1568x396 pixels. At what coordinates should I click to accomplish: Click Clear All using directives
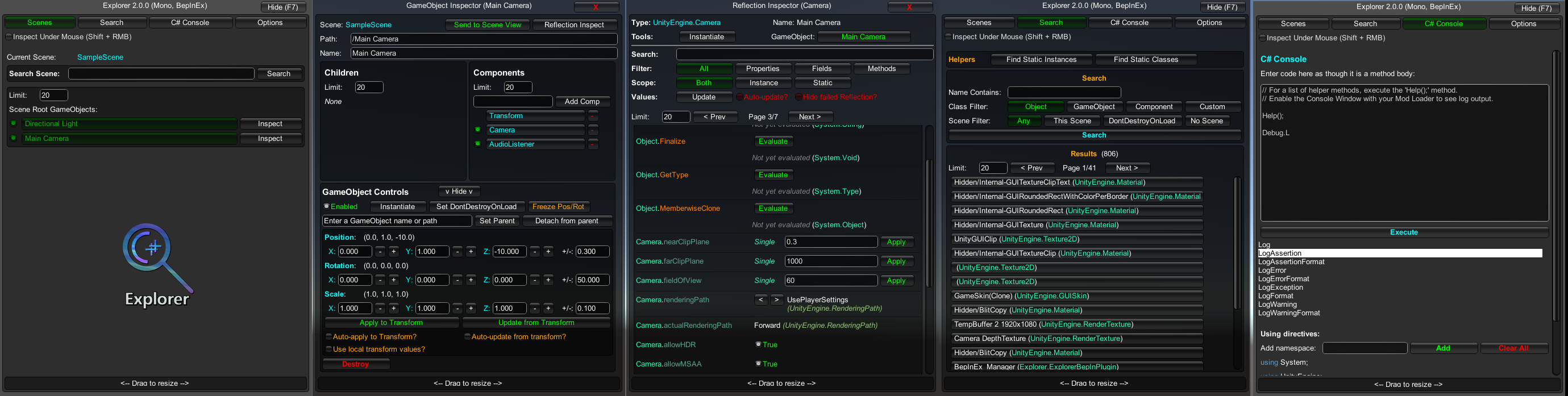[x=1513, y=348]
